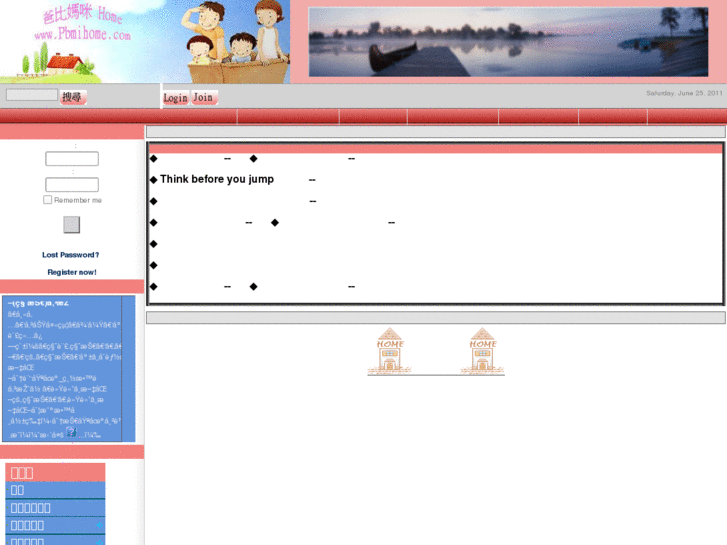This screenshot has width=727, height=545.
Task: Focus the password field above Remember me
Action: click(x=72, y=185)
